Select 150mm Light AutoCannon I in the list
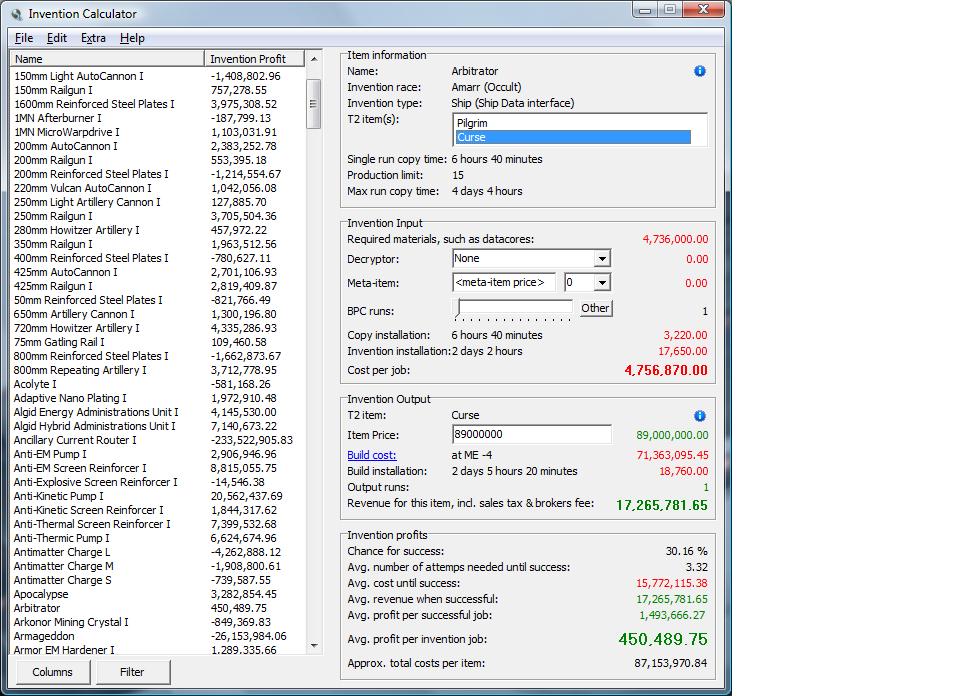Viewport: 960px width, 696px height. [x=158, y=76]
